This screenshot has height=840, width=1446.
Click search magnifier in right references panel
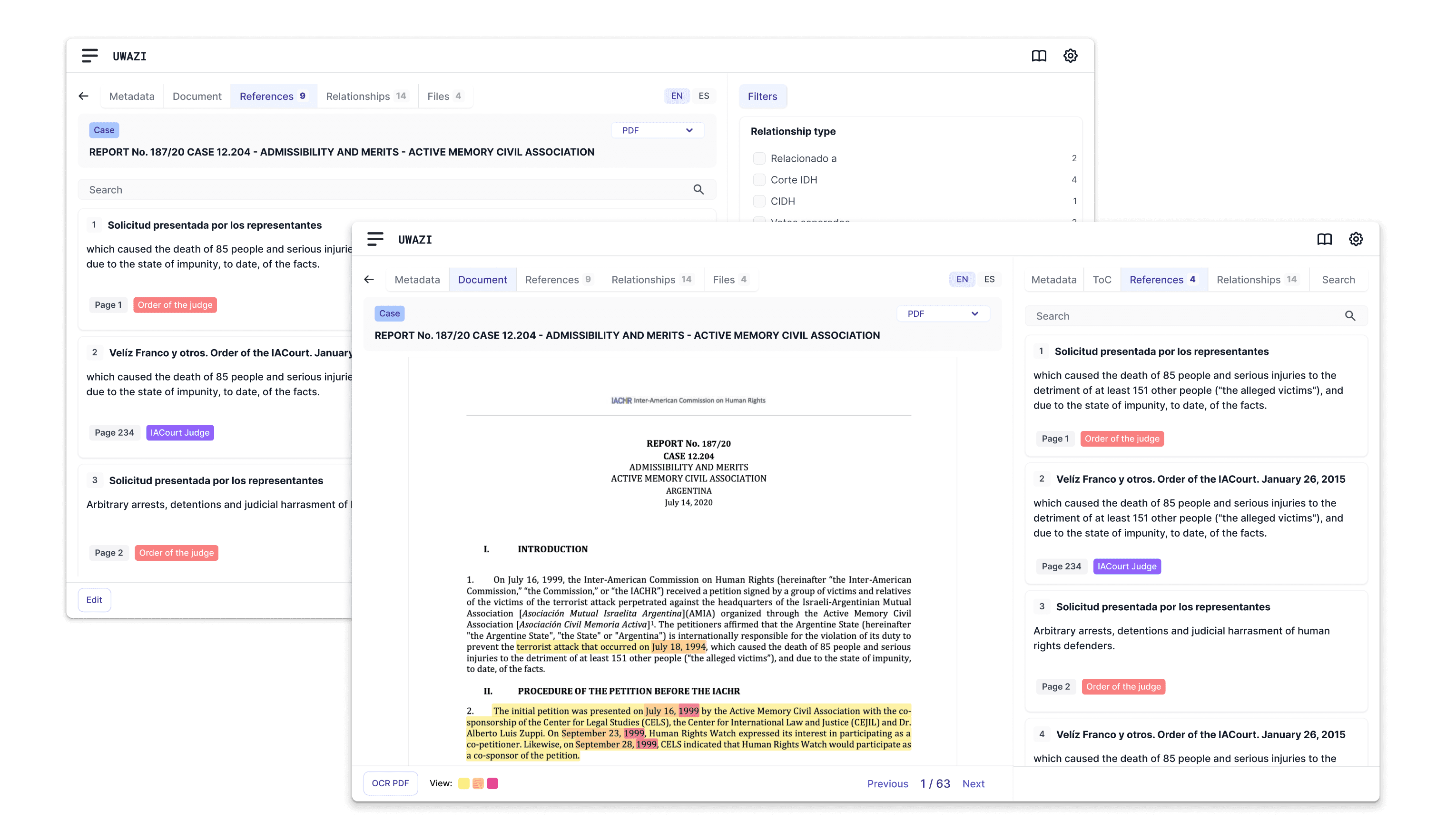coord(1349,316)
